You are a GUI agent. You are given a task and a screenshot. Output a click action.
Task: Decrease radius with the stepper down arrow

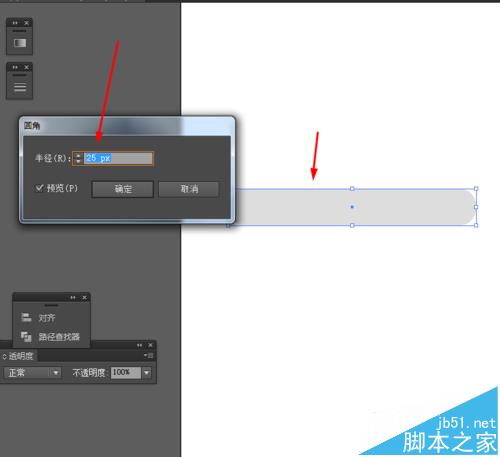click(78, 161)
